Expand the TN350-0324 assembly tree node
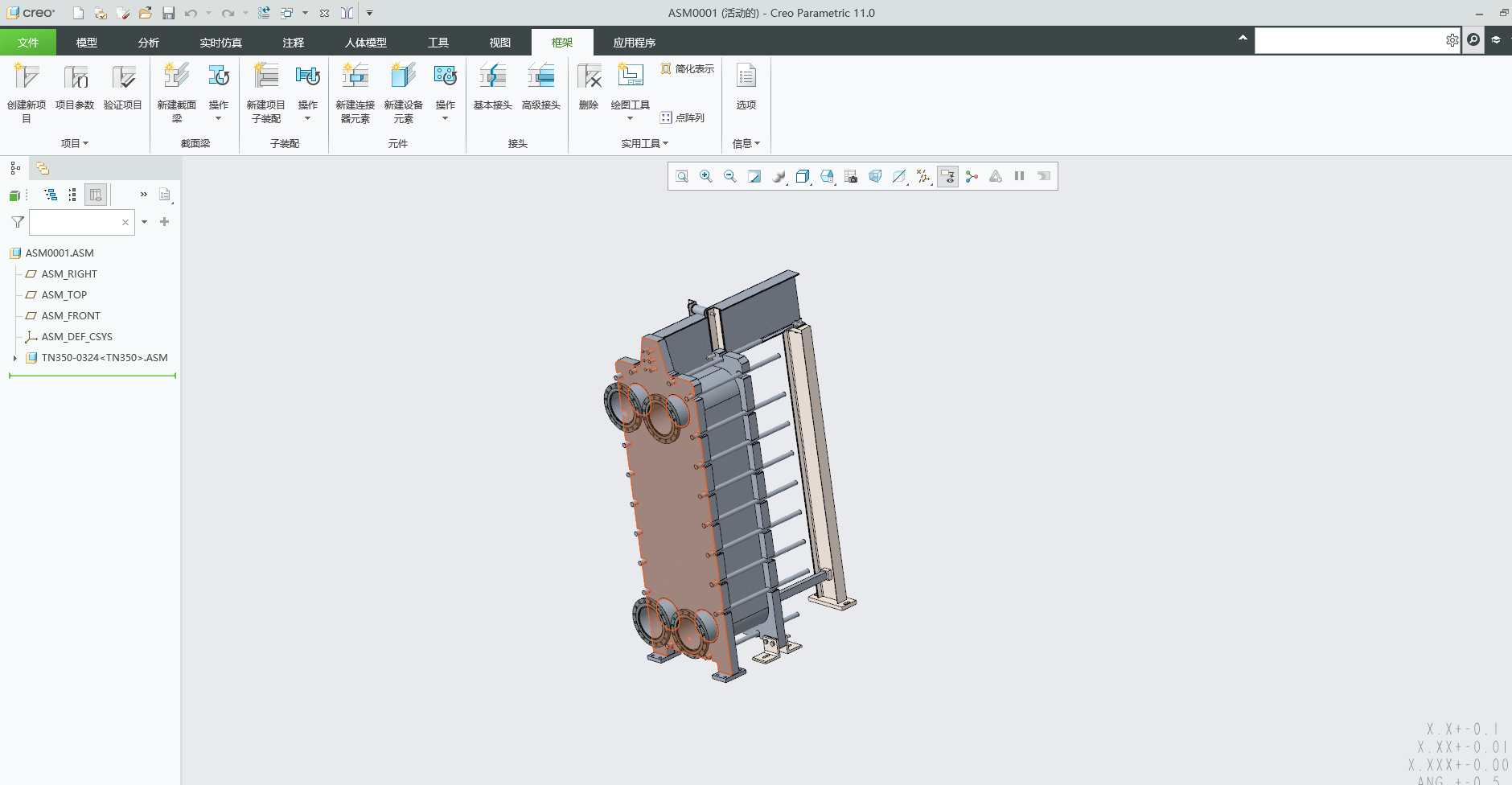This screenshot has width=1512, height=785. coord(14,358)
